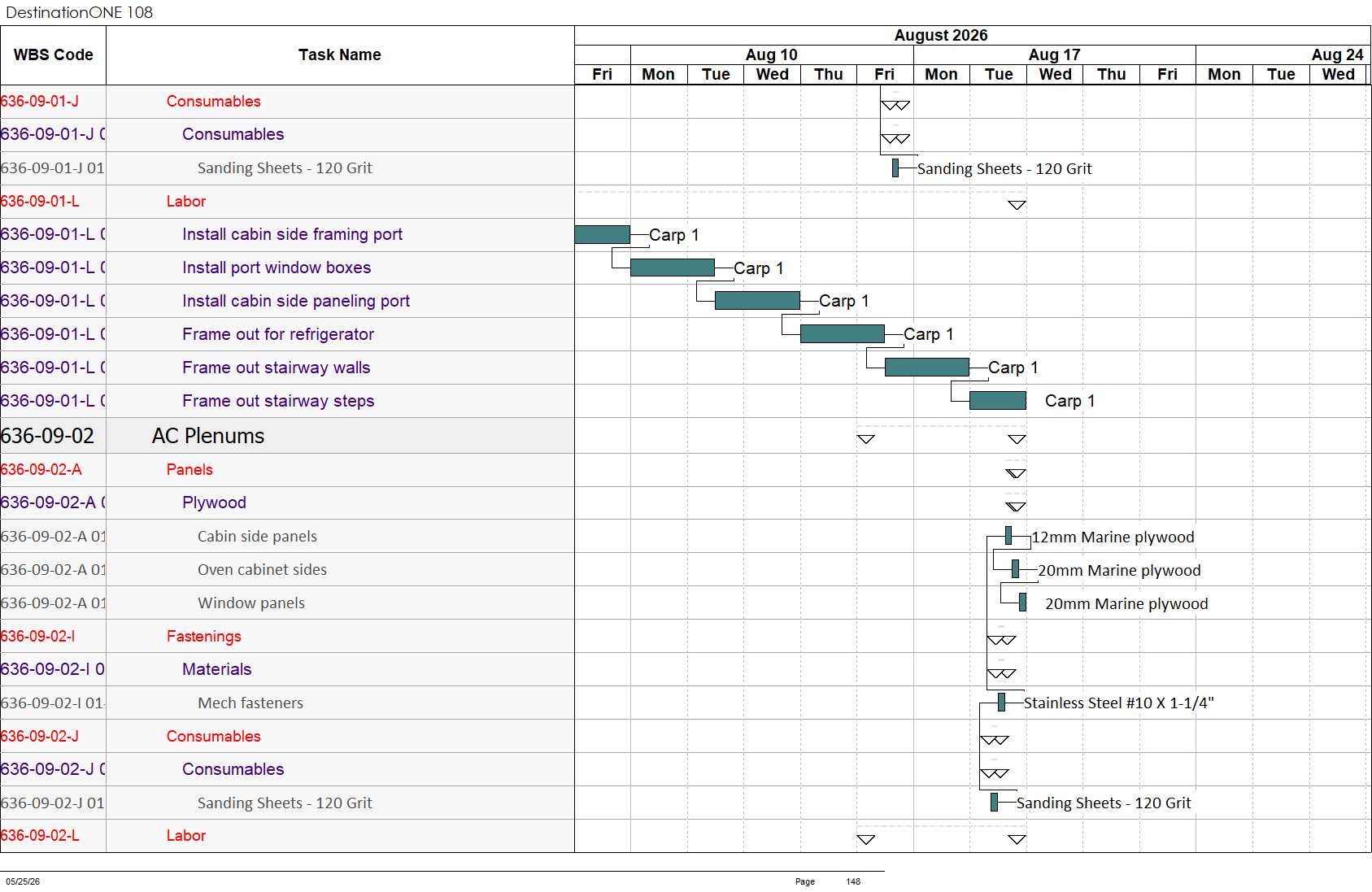This screenshot has width=1372, height=892.
Task: Click the Tue day header under Aug 24
Action: (1281, 74)
